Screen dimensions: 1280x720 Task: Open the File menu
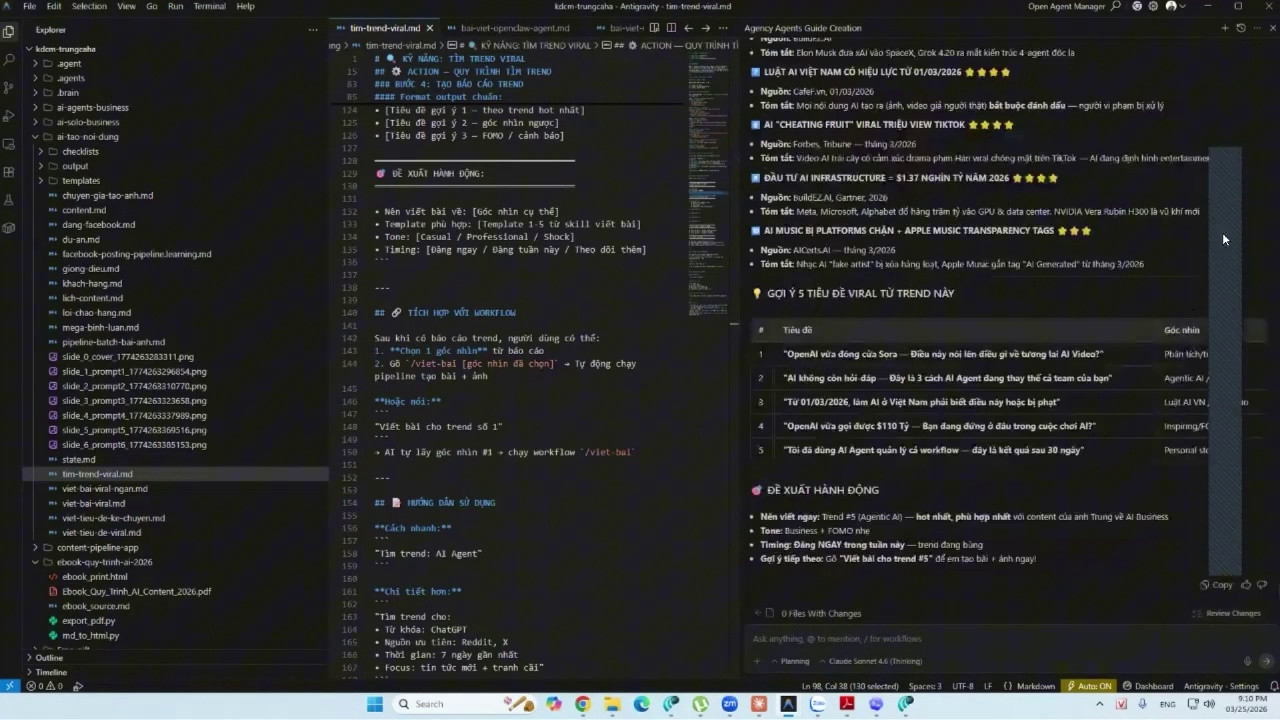tap(30, 6)
